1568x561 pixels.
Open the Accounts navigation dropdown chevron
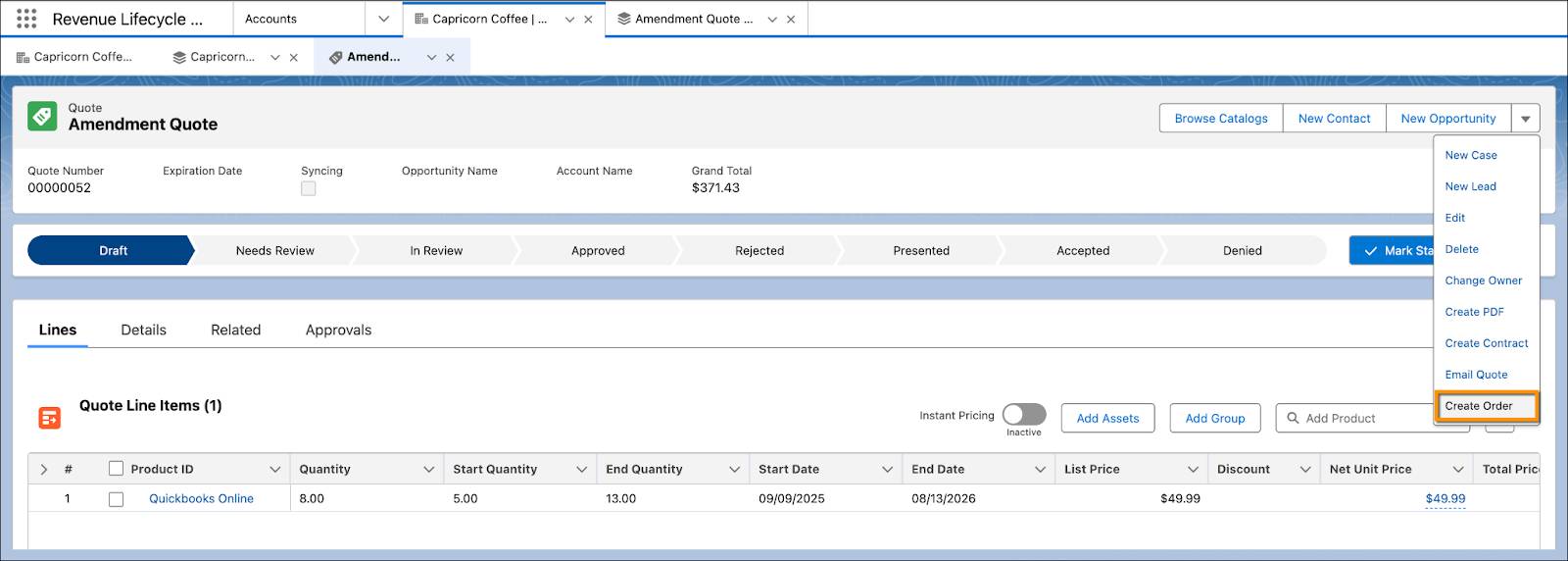[383, 19]
